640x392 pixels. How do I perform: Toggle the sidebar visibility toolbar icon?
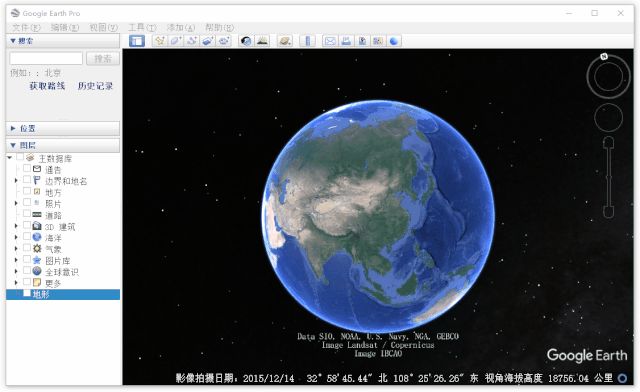click(137, 41)
